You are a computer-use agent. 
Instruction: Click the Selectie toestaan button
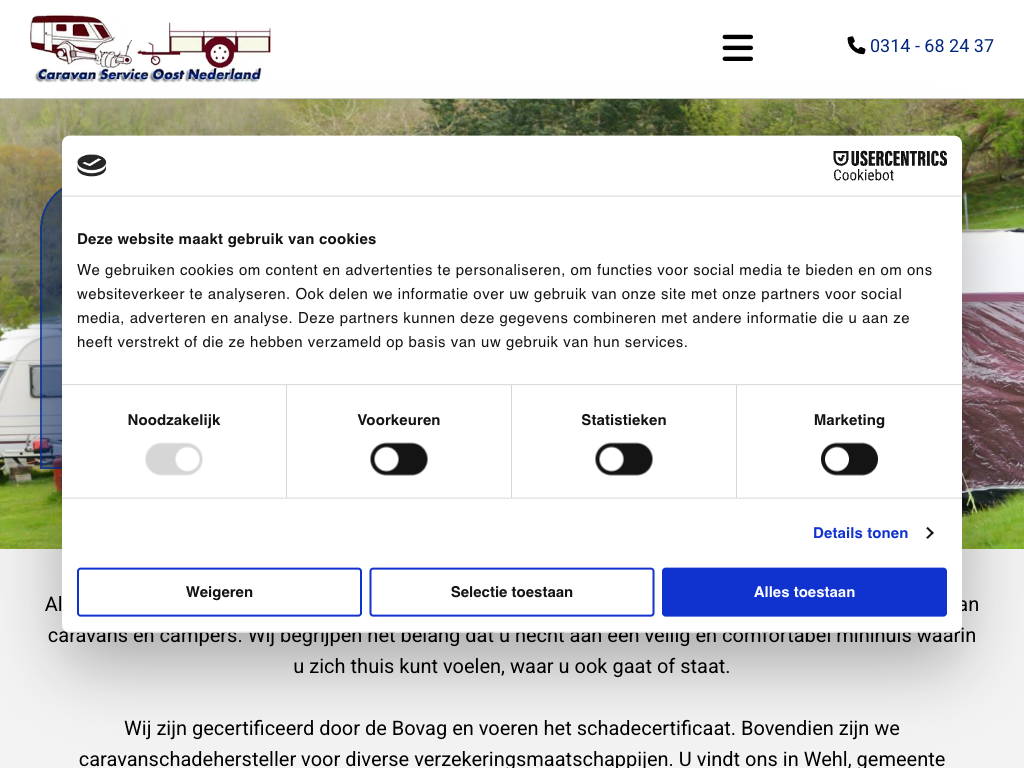(512, 592)
